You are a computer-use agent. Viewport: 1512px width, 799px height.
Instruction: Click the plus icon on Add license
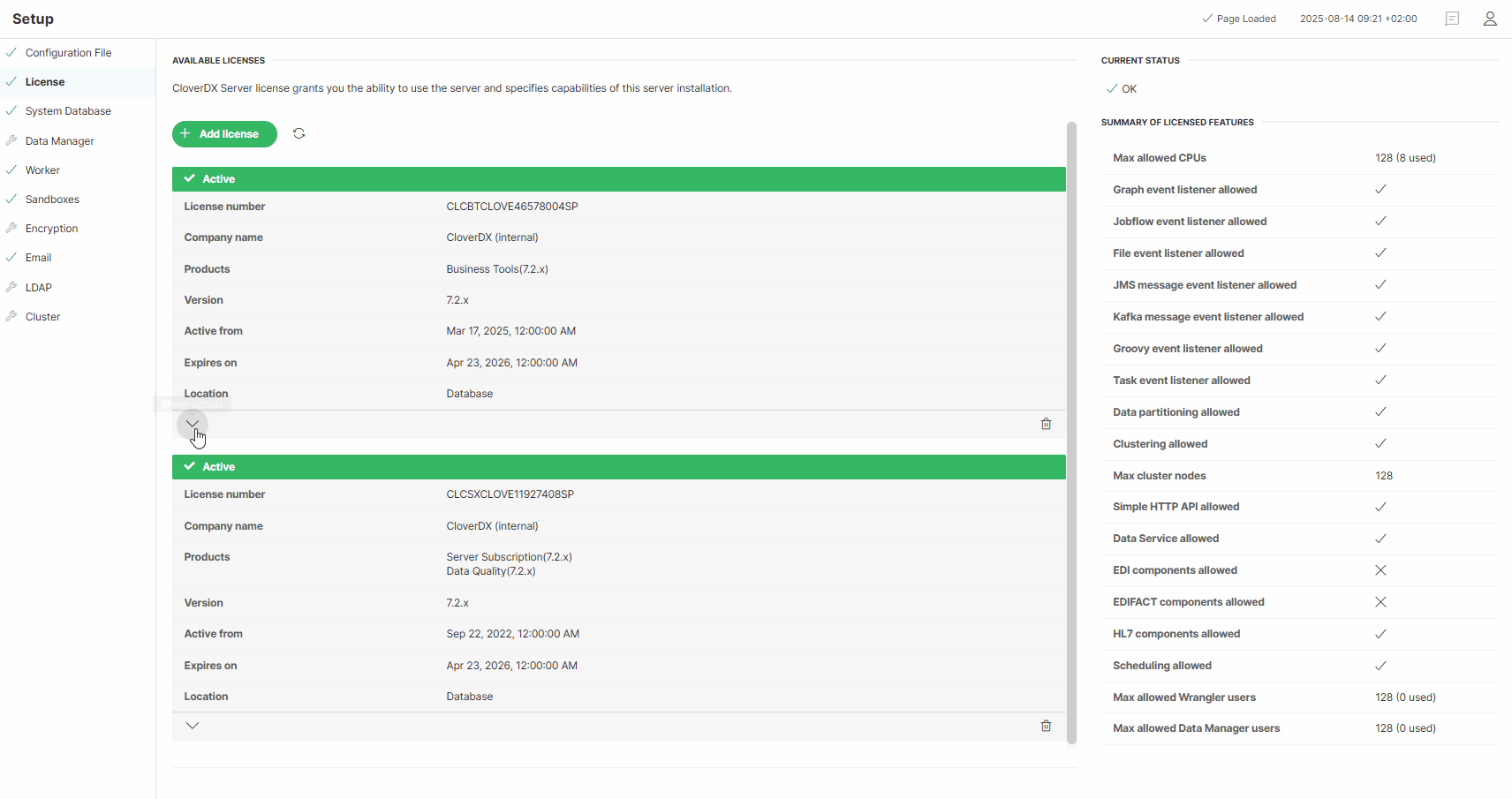coord(185,133)
